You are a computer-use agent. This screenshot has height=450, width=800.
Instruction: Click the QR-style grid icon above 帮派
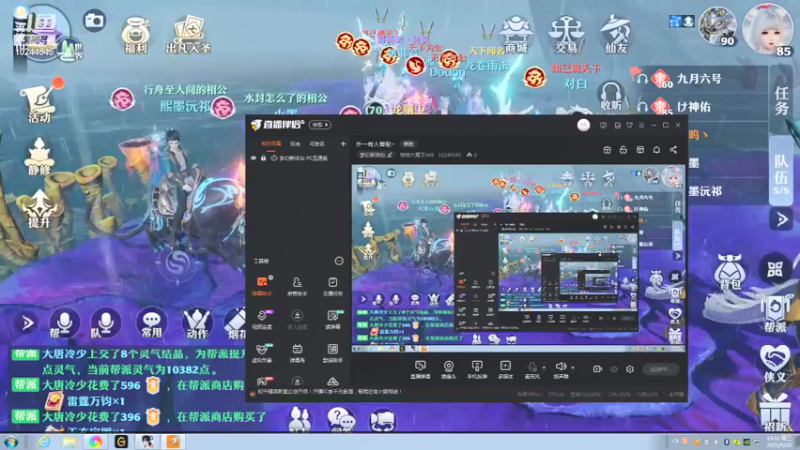[x=774, y=269]
